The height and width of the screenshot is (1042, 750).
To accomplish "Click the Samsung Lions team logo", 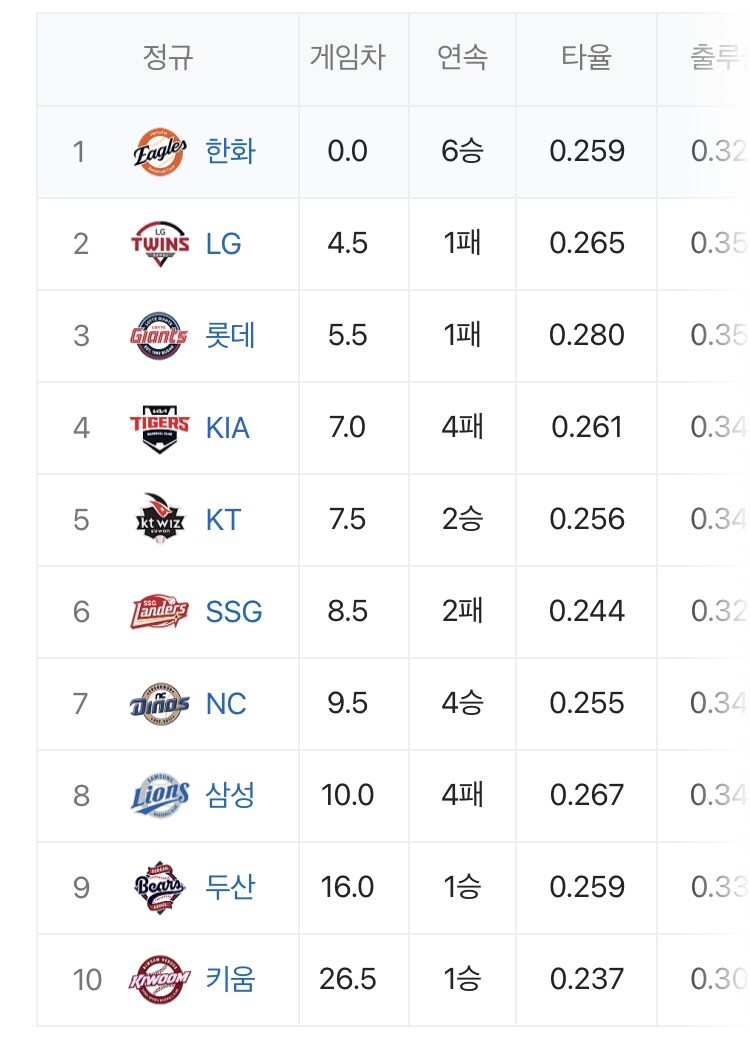I will point(159,795).
